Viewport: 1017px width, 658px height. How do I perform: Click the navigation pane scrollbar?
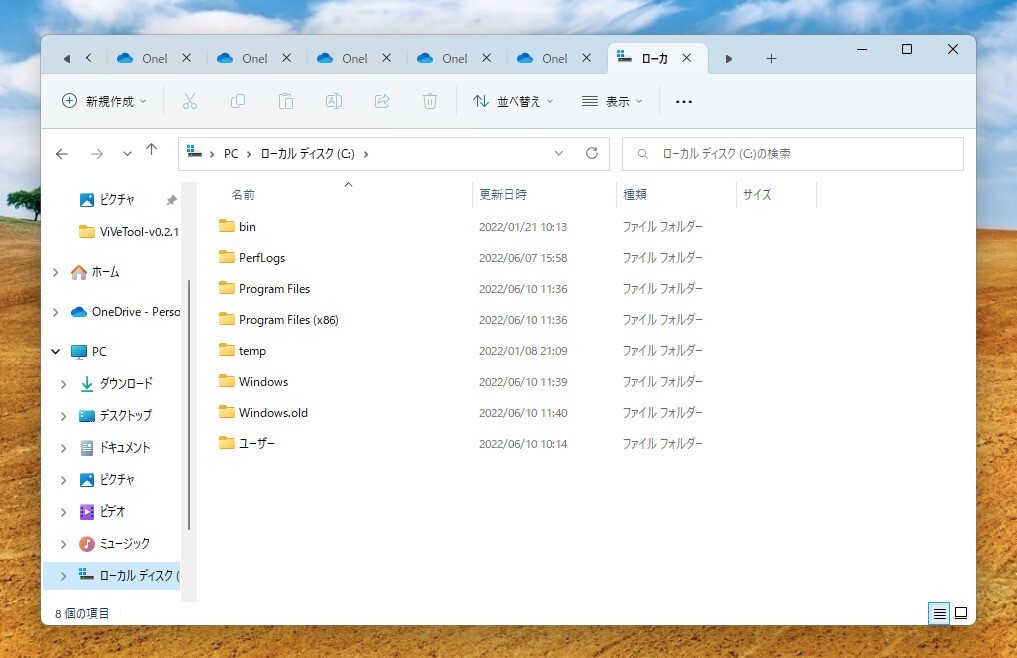189,406
